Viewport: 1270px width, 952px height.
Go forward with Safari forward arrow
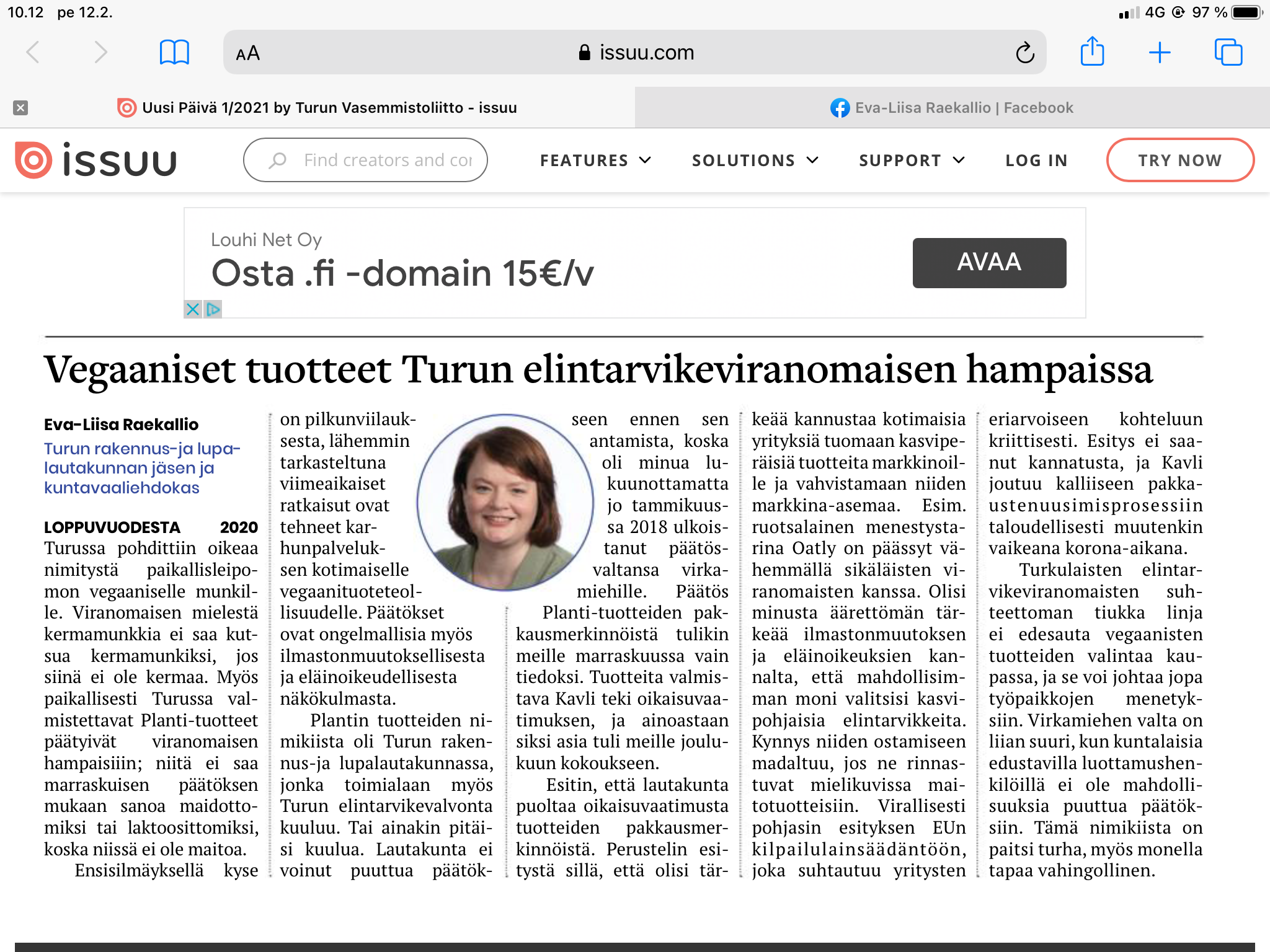tap(100, 53)
